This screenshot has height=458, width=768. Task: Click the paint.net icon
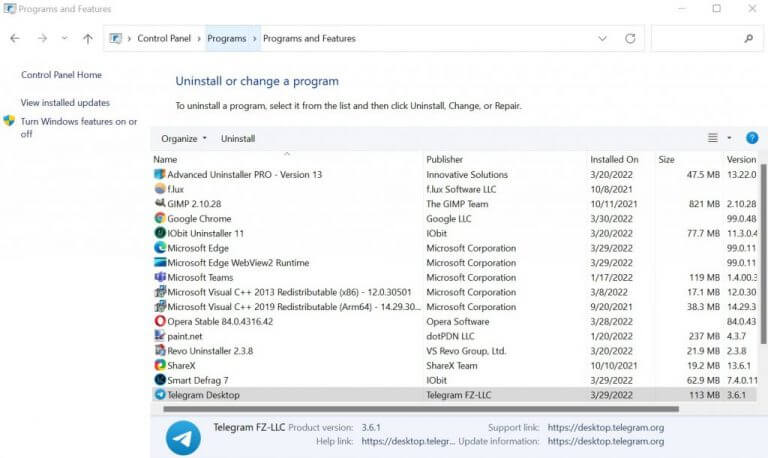tap(160, 336)
